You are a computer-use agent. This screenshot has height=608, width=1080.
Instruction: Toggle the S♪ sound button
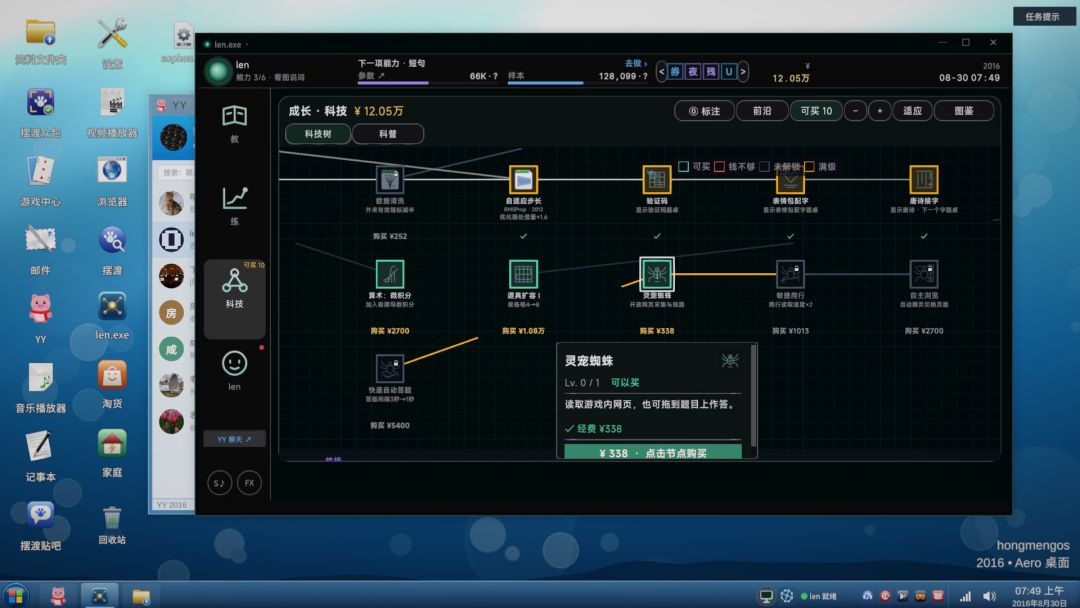[219, 483]
